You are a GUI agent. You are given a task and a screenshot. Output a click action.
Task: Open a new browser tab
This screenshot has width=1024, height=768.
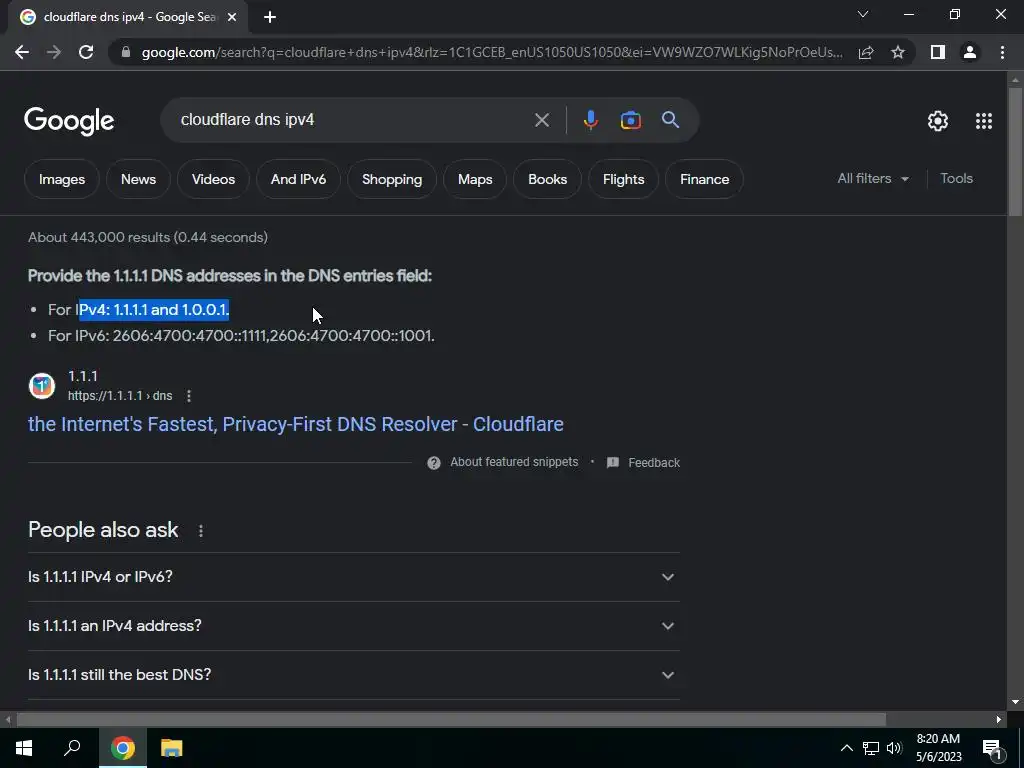coord(270,18)
